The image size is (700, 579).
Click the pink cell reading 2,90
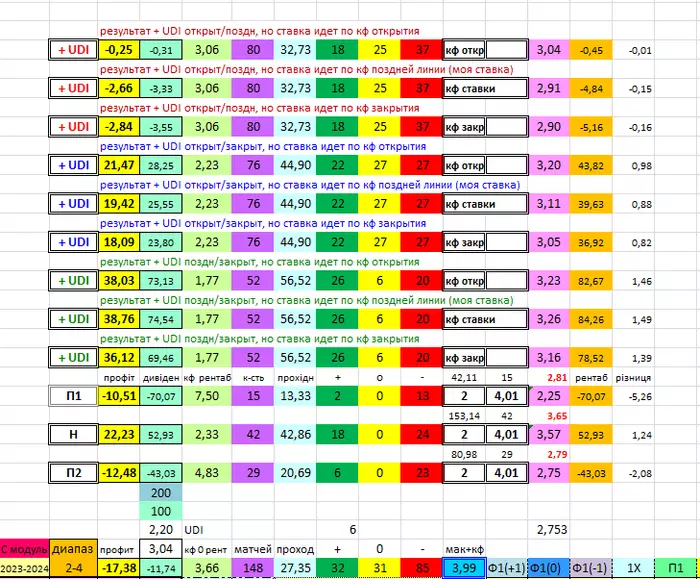pos(549,126)
